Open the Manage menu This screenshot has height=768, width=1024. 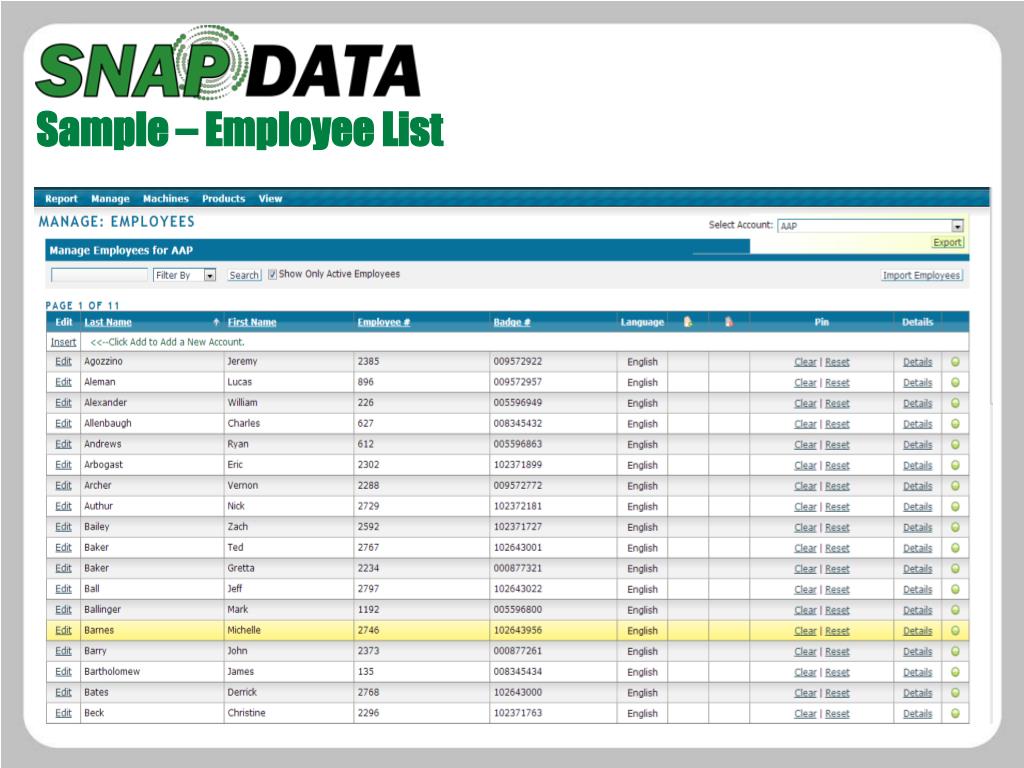(110, 199)
